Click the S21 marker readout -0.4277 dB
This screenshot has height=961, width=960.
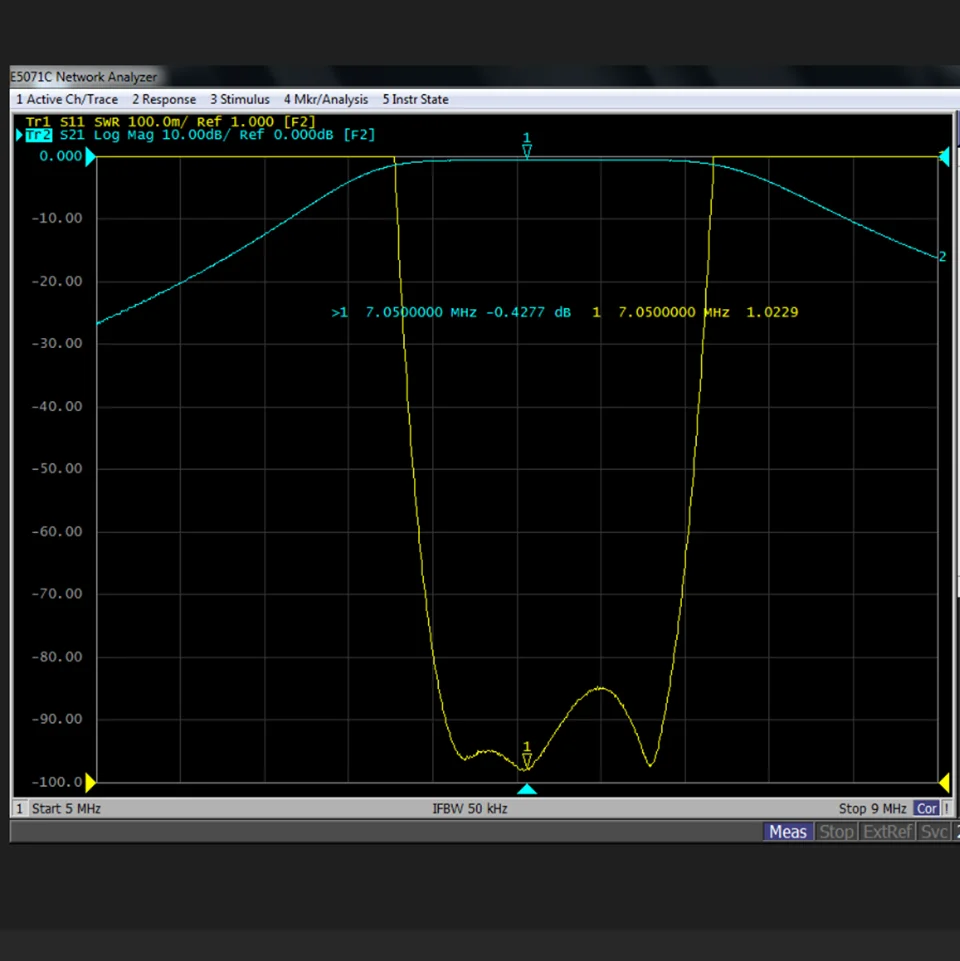tap(451, 313)
